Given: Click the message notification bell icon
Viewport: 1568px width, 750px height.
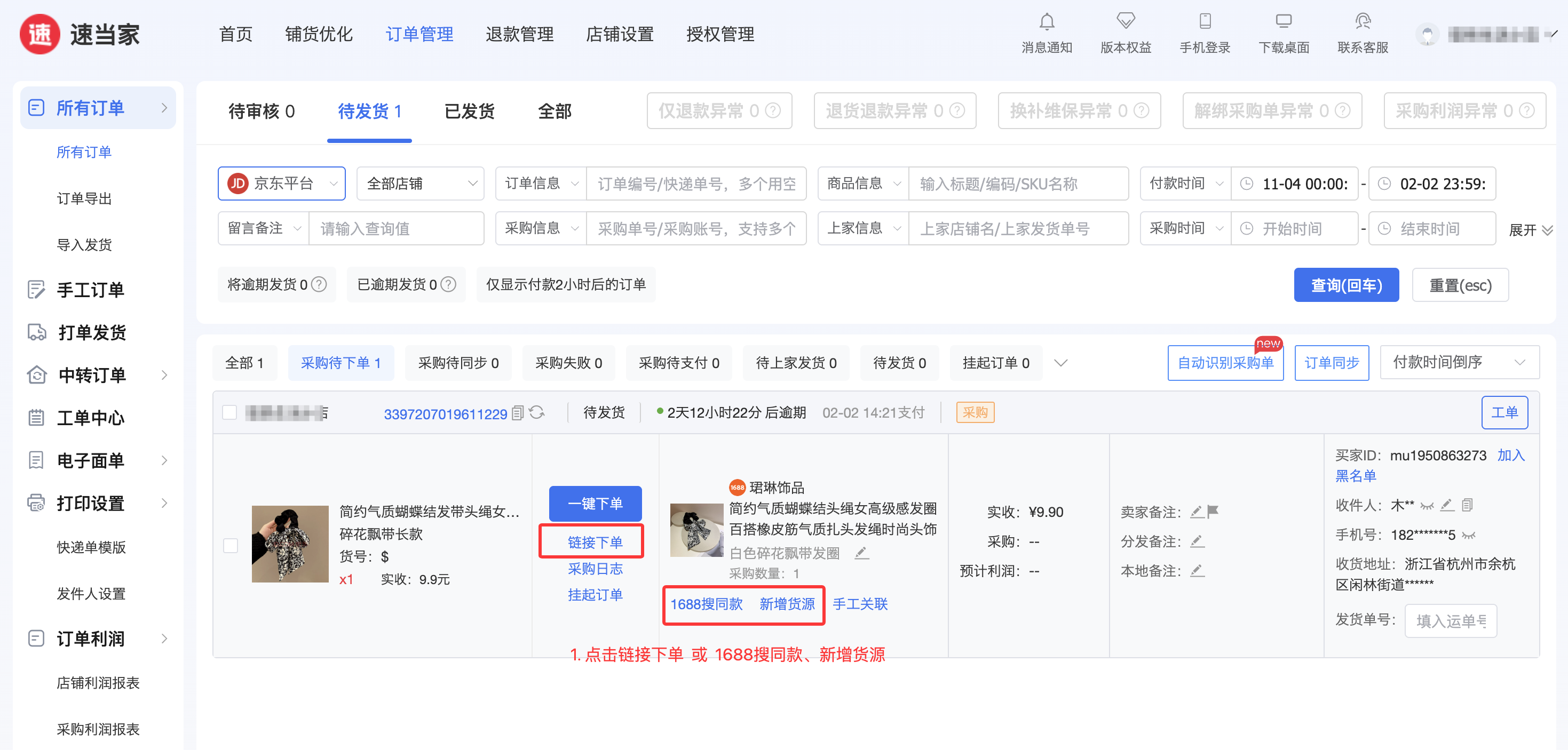Looking at the screenshot, I should (x=1047, y=22).
